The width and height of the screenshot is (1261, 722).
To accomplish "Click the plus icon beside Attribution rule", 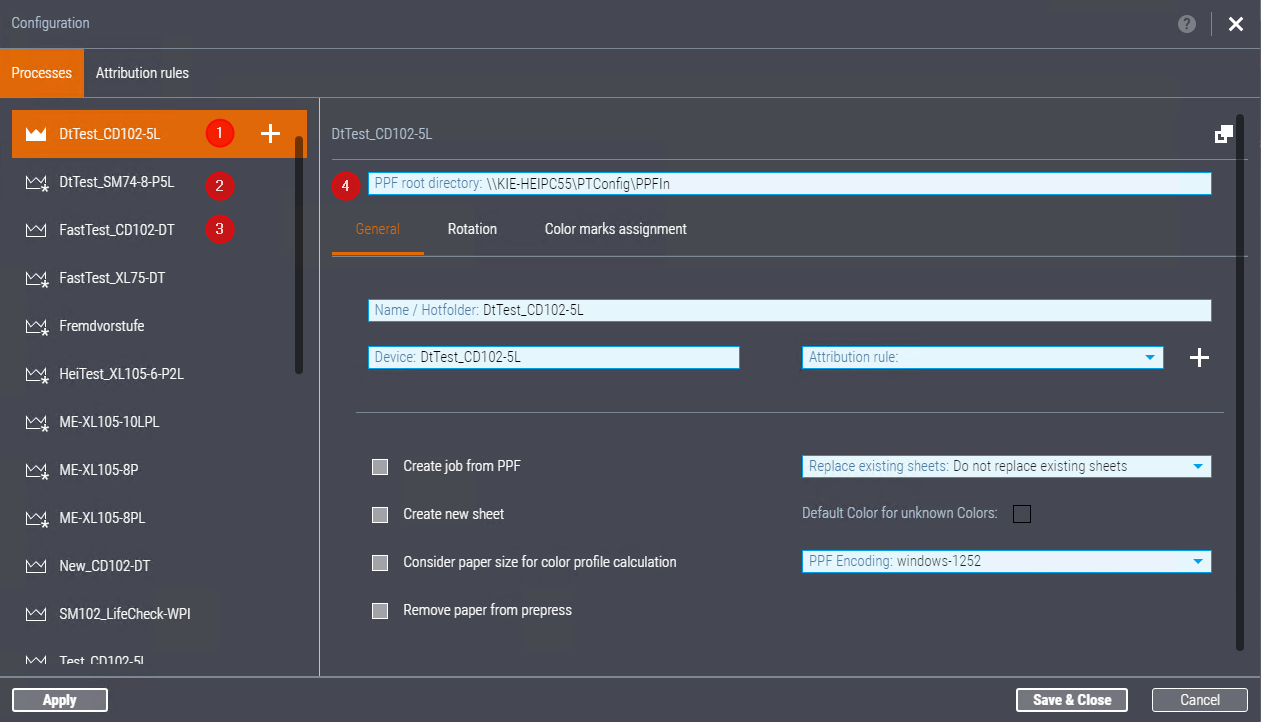I will pyautogui.click(x=1198, y=357).
